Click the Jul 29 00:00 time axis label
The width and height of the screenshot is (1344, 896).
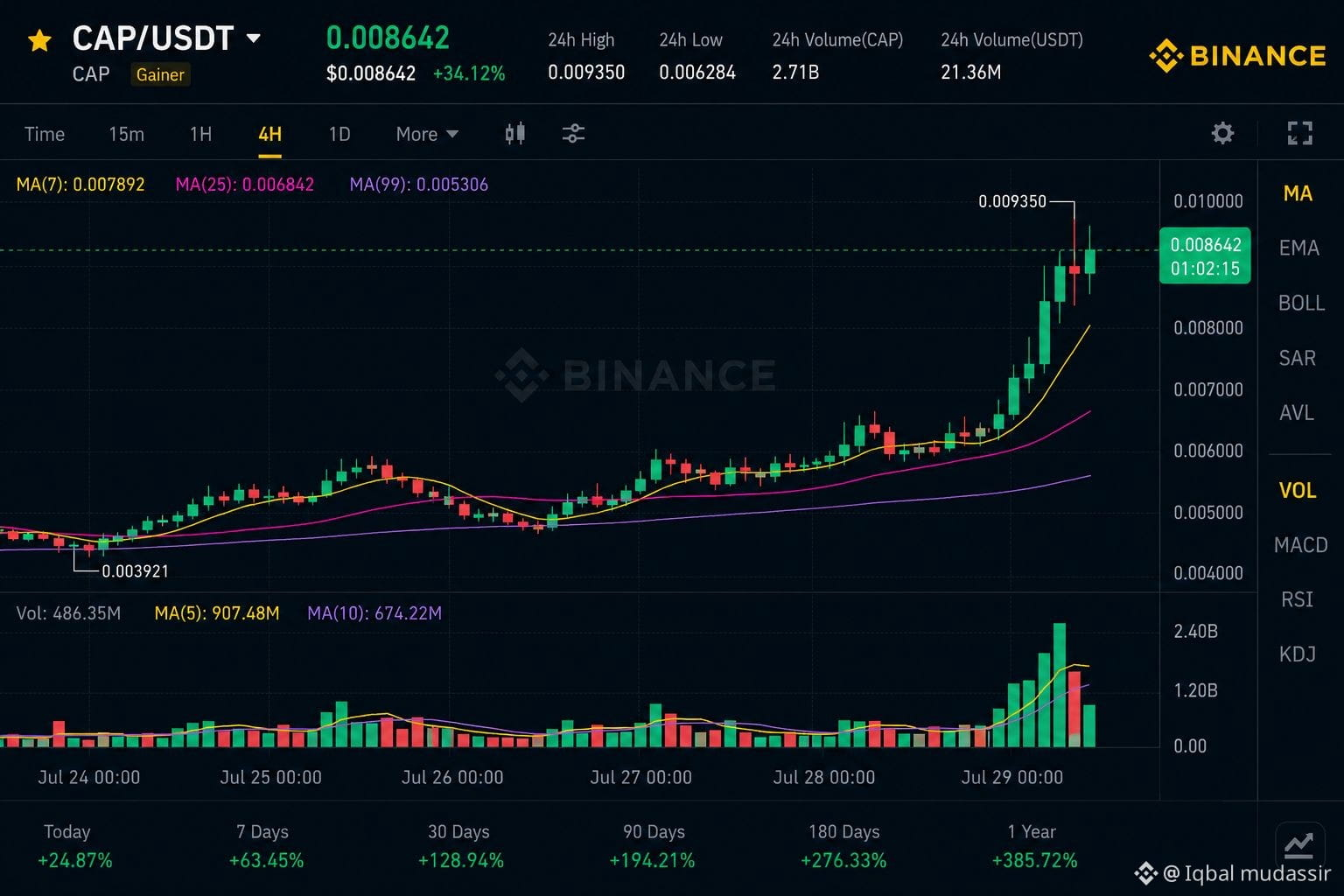click(x=1012, y=777)
